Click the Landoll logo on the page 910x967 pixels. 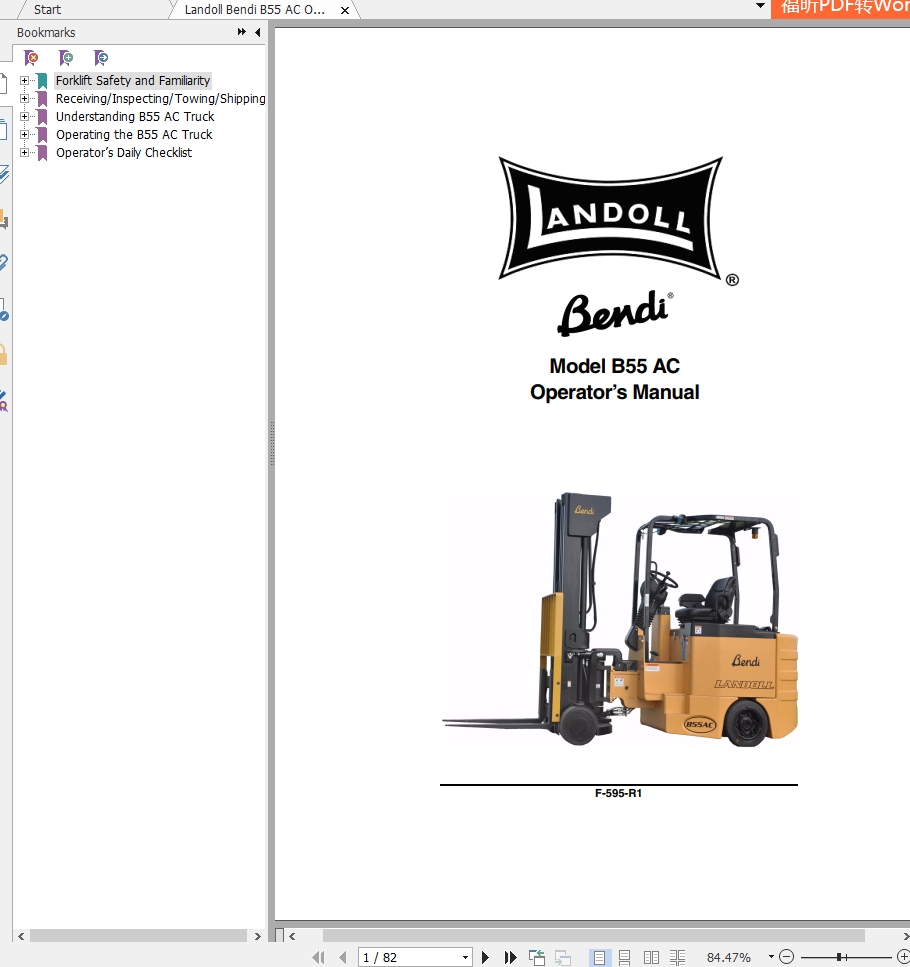pos(610,218)
